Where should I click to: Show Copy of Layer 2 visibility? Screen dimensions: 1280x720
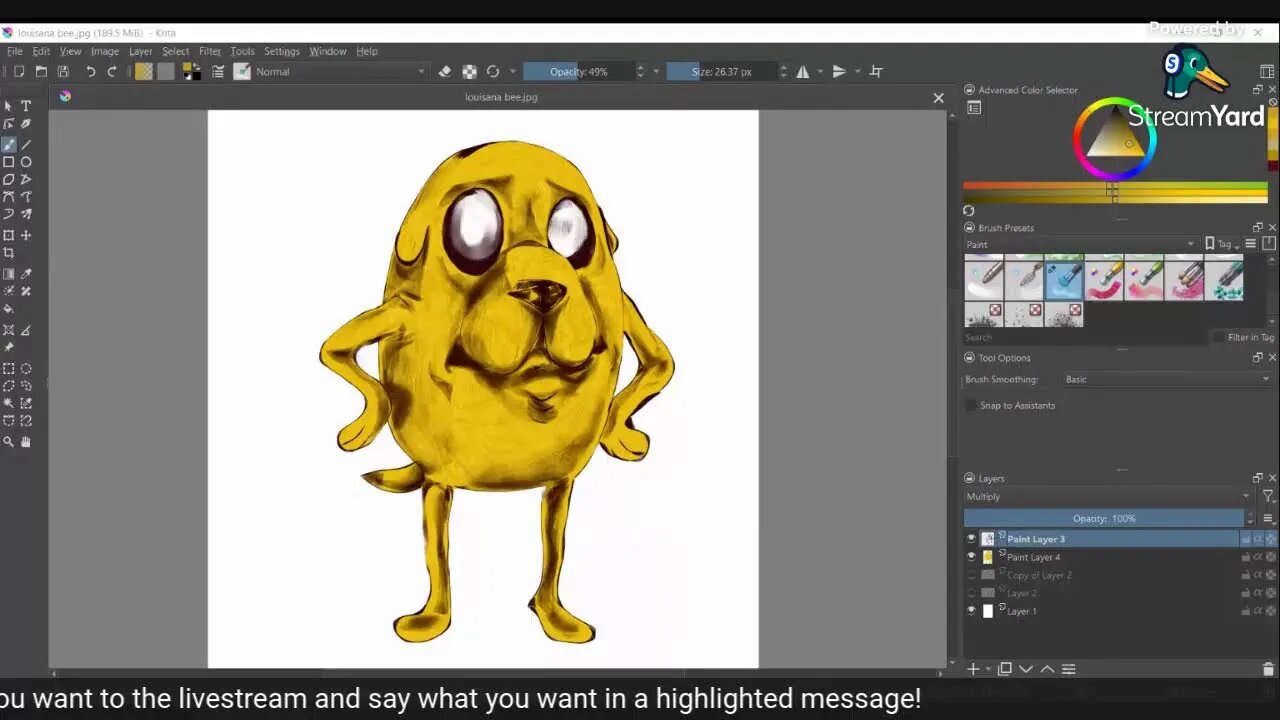click(x=971, y=575)
